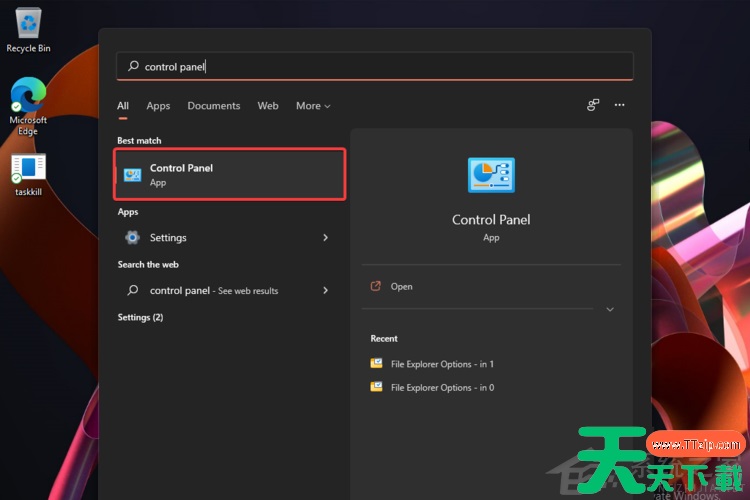Click the web search magnifier icon
Viewport: 750px width, 500px height.
pos(132,290)
